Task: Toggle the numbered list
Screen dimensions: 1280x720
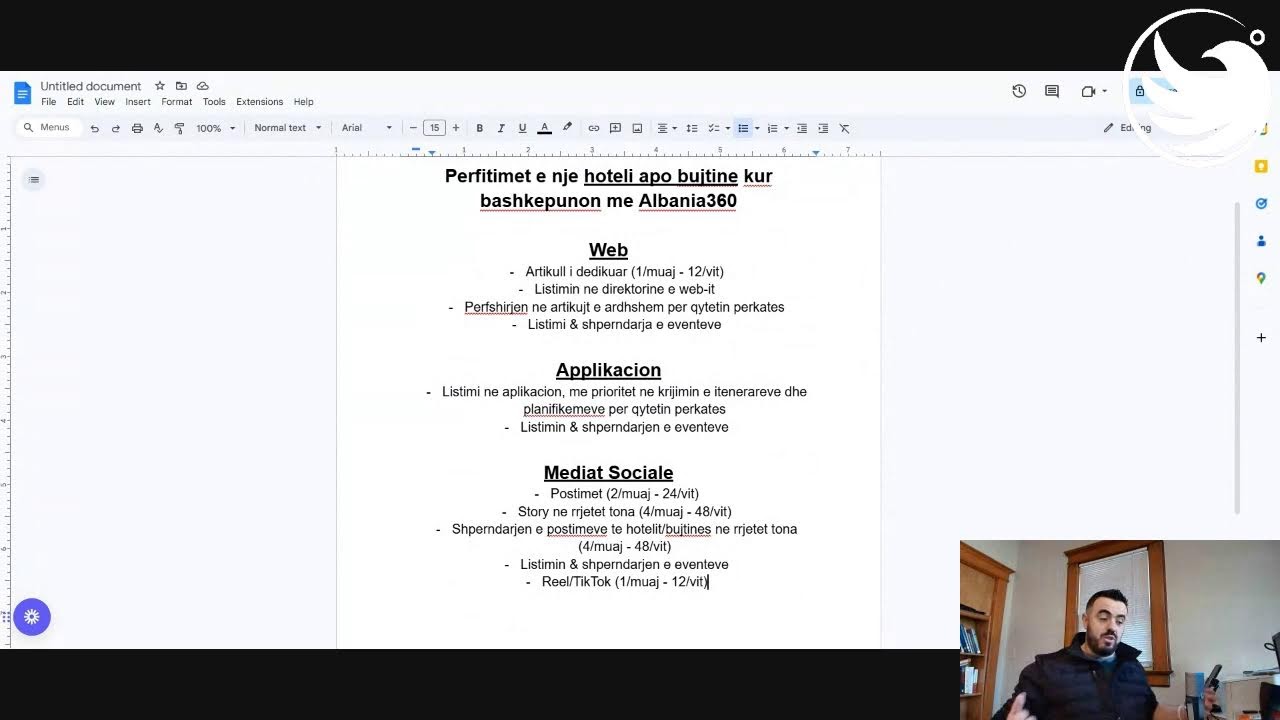Action: [x=772, y=128]
